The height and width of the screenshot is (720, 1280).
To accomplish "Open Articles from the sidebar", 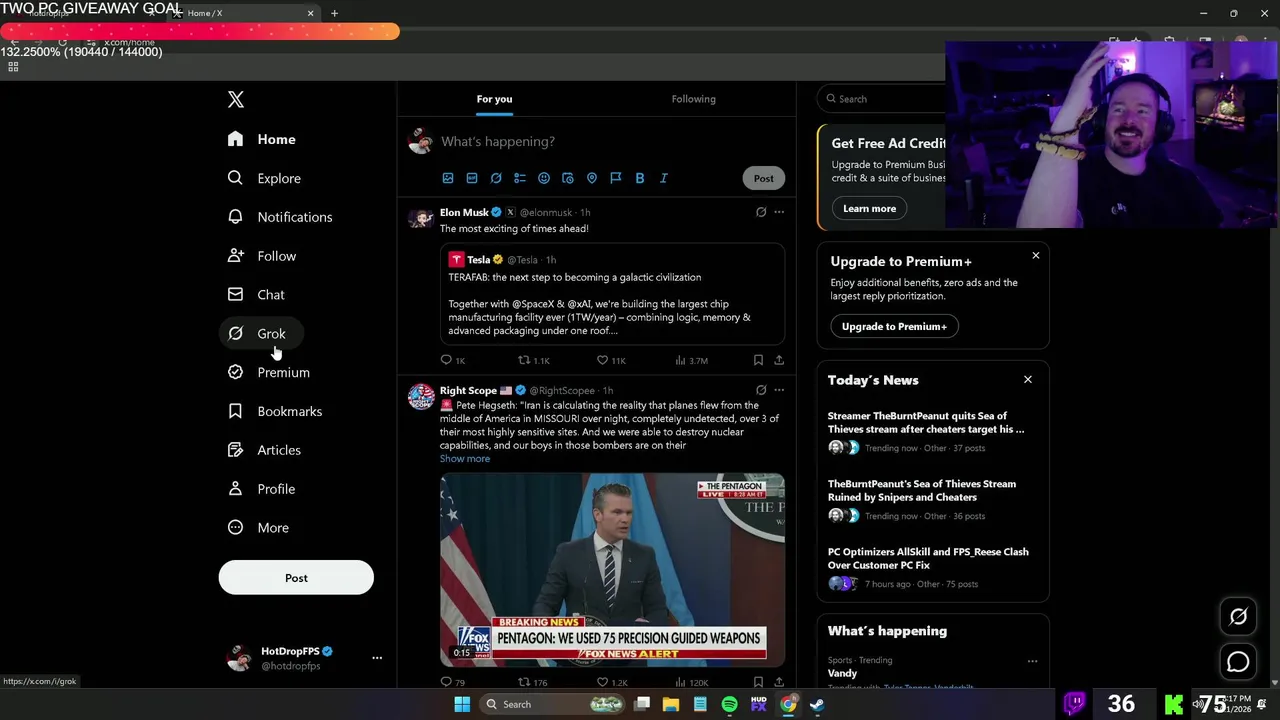I will click(265, 450).
